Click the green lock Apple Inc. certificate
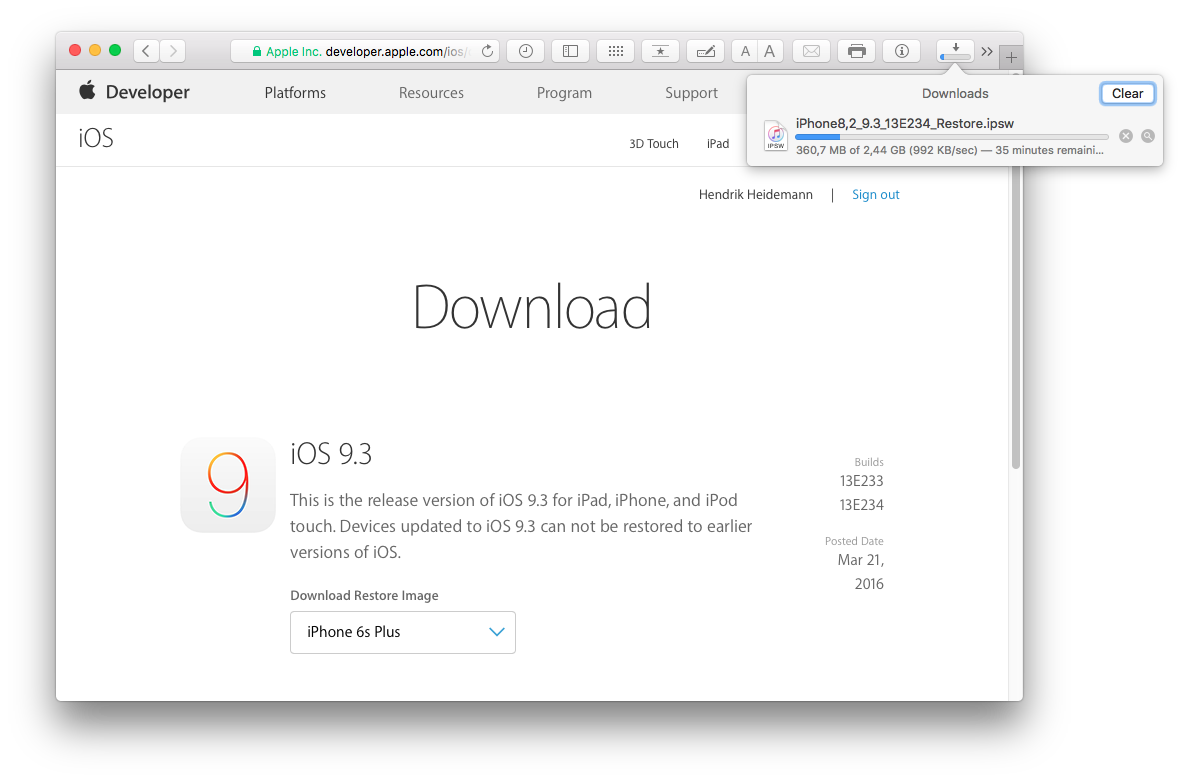1193x781 pixels. click(x=287, y=52)
